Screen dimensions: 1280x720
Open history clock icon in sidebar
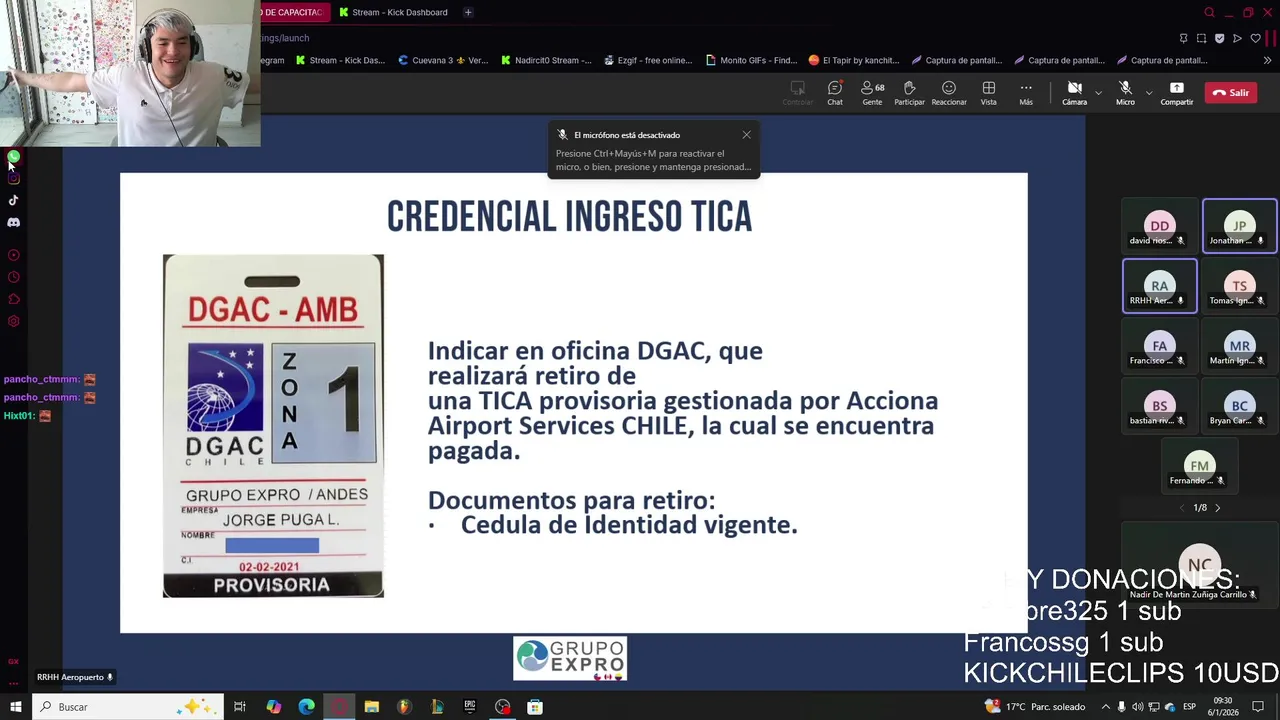14,277
